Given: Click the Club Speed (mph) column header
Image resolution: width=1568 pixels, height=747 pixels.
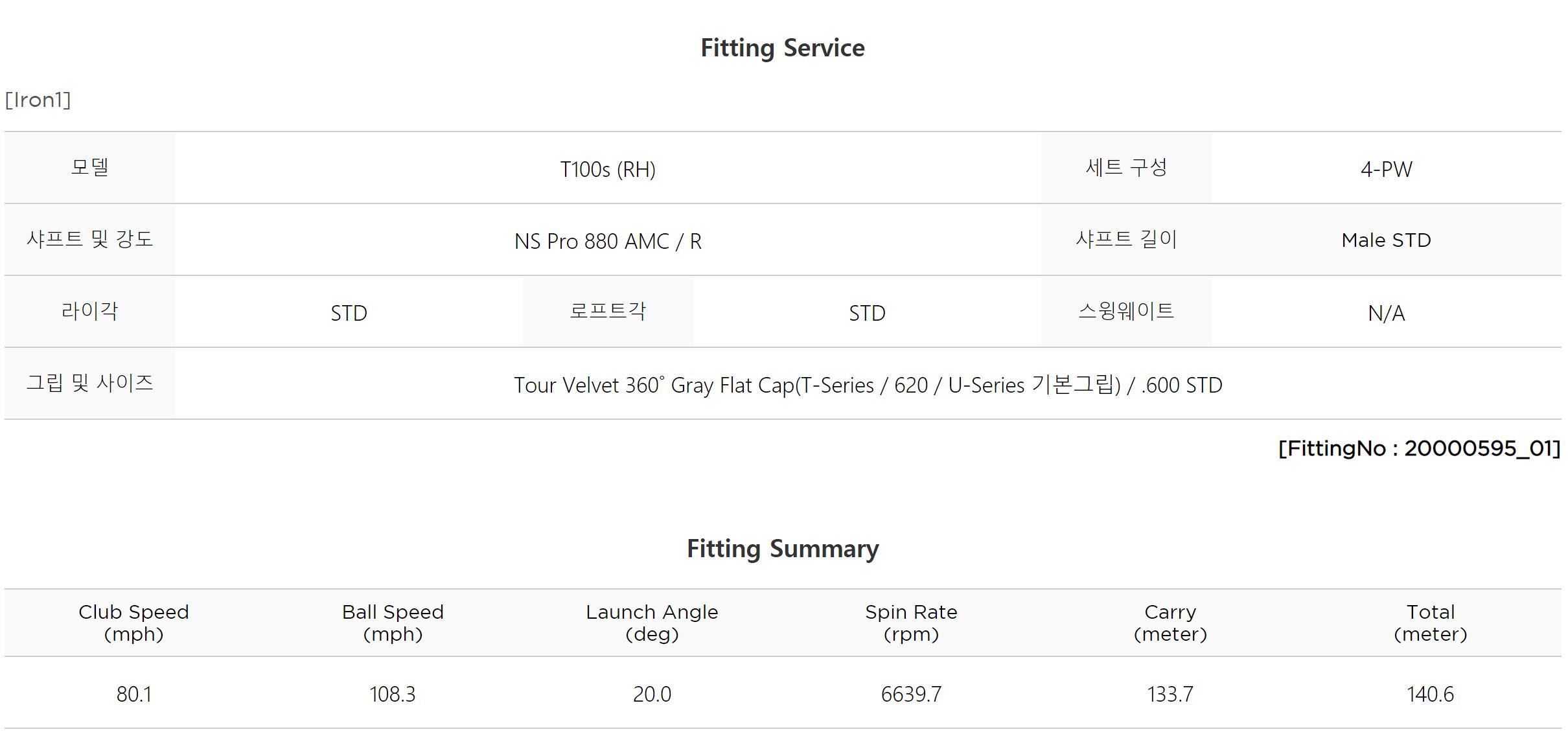Looking at the screenshot, I should click(133, 623).
